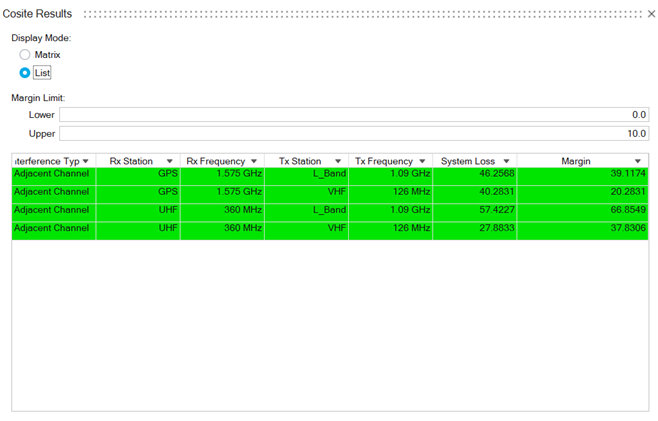Select the Adjacent Channel cell with margin 39.1174
This screenshot has width=658, height=421.
point(54,174)
